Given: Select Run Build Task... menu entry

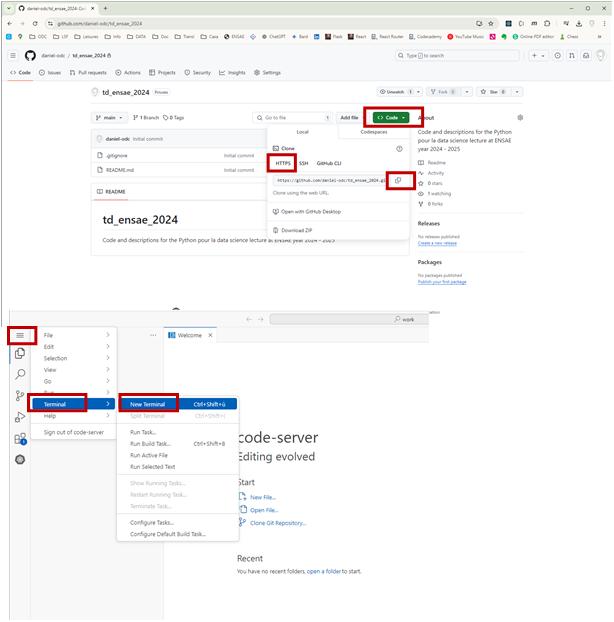Looking at the screenshot, I should tap(178, 443).
